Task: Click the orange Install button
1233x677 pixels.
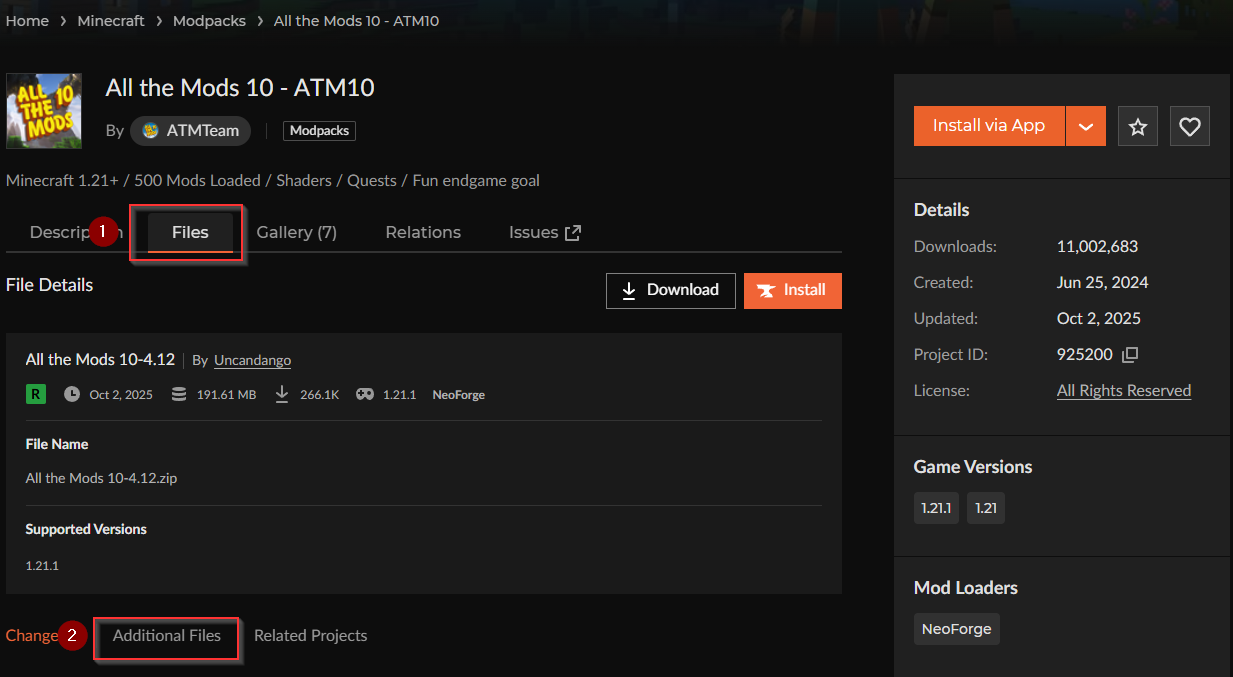Action: (792, 290)
